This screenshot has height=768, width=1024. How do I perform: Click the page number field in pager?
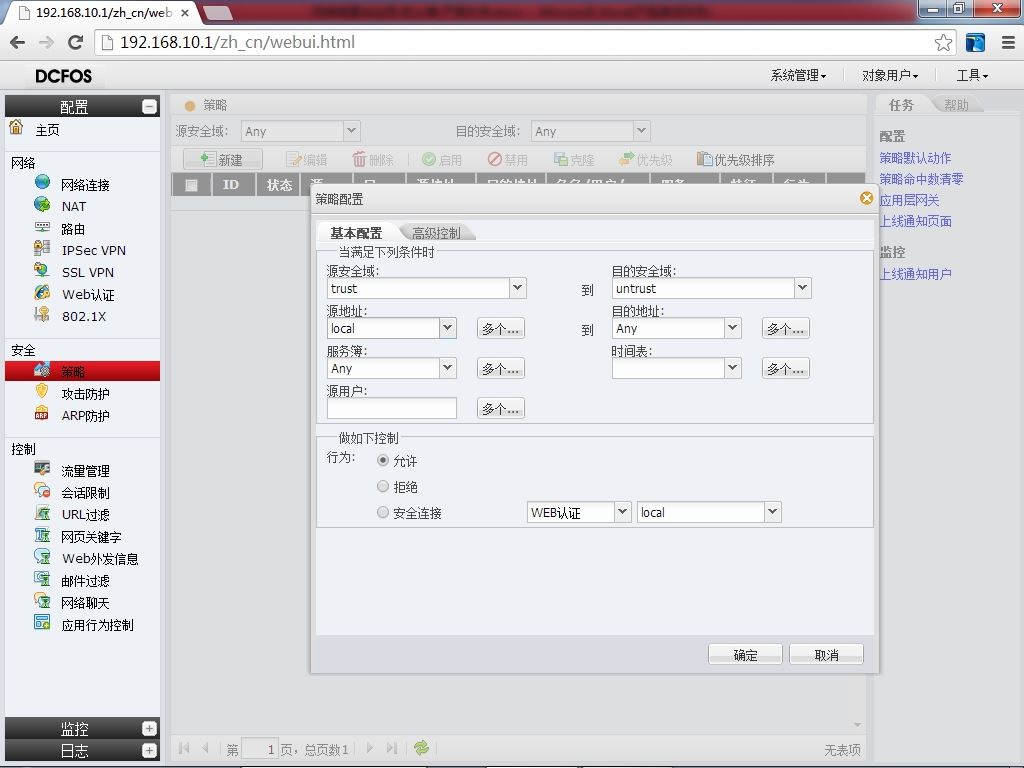260,749
